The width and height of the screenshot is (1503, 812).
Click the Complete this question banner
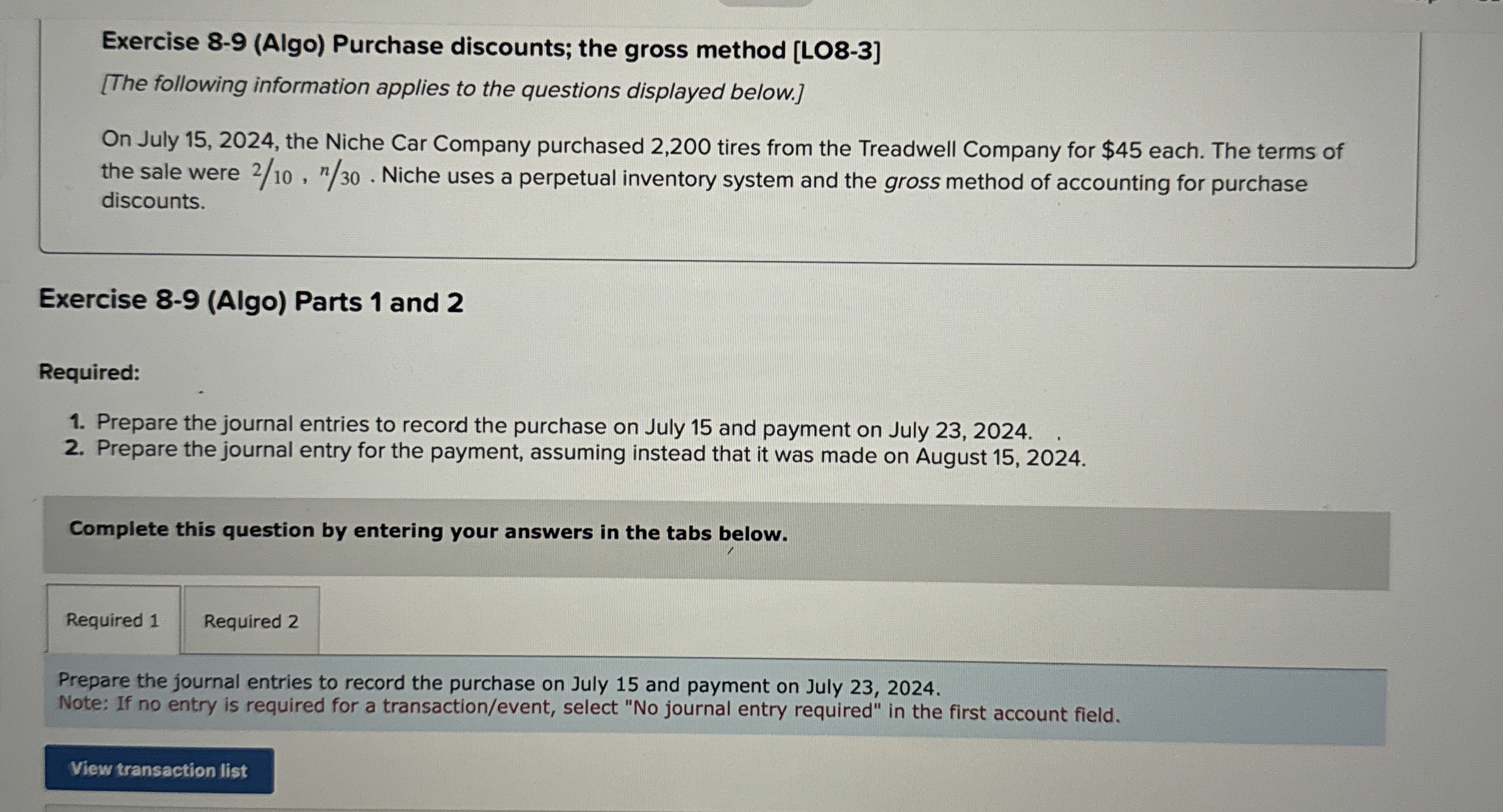tap(428, 532)
